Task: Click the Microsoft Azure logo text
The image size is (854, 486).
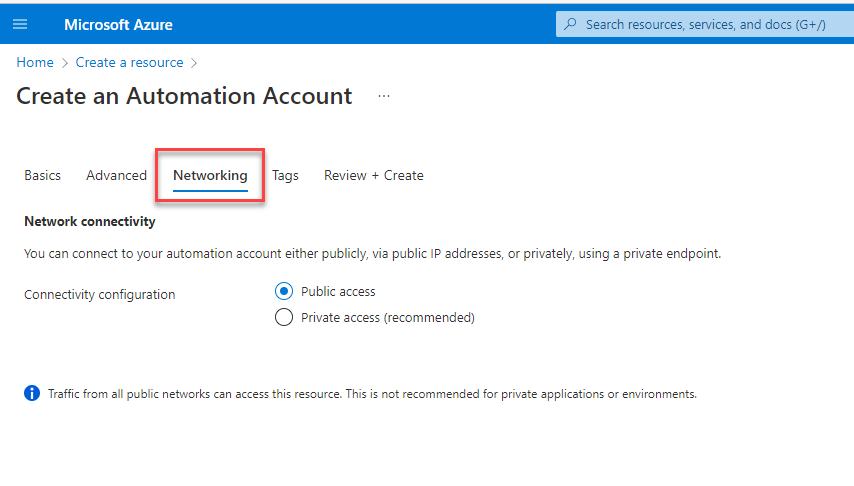Action: pyautogui.click(x=118, y=25)
